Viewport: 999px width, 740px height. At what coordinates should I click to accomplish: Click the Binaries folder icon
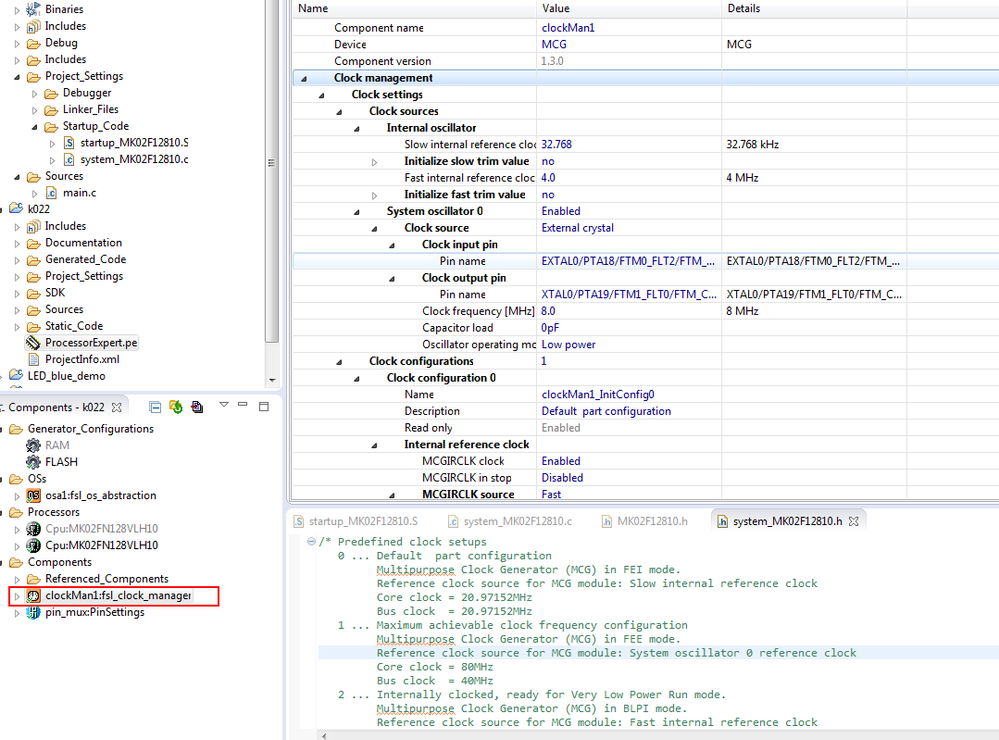tap(33, 10)
